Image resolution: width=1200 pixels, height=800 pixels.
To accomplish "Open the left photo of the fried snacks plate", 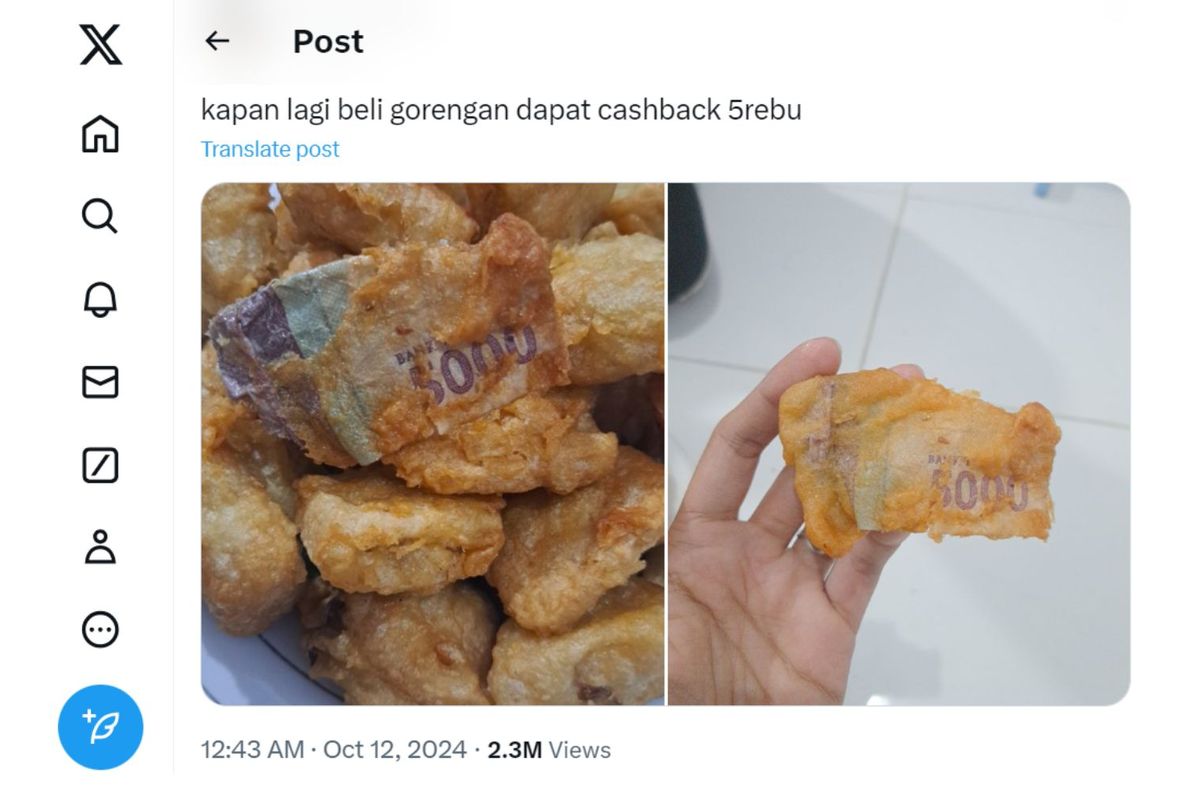I will tap(432, 444).
